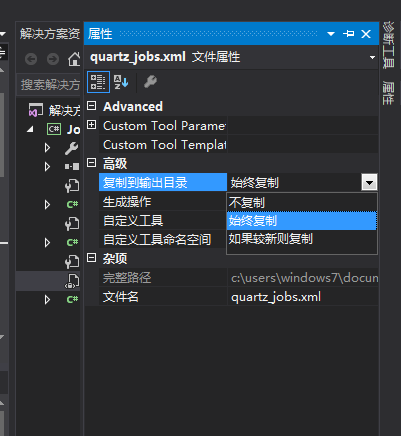Collapse the C# project node

tap(30, 129)
